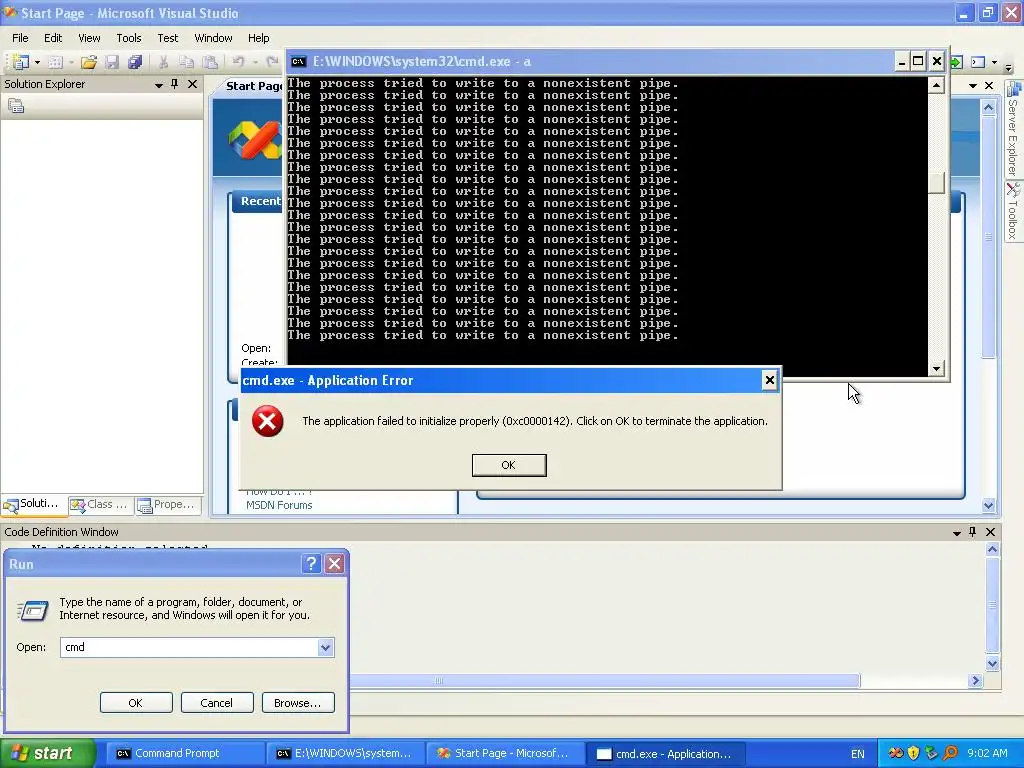The image size is (1024, 768).
Task: Close the Solution Explorer panel
Action: pyautogui.click(x=192, y=84)
